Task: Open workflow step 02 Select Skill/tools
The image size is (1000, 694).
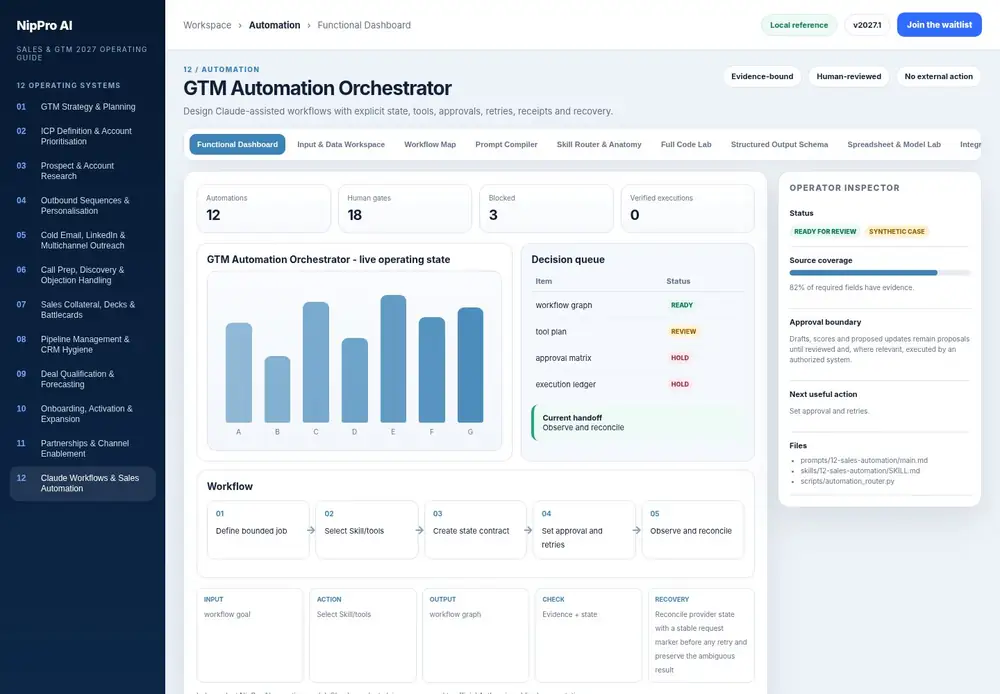Action: [x=367, y=529]
